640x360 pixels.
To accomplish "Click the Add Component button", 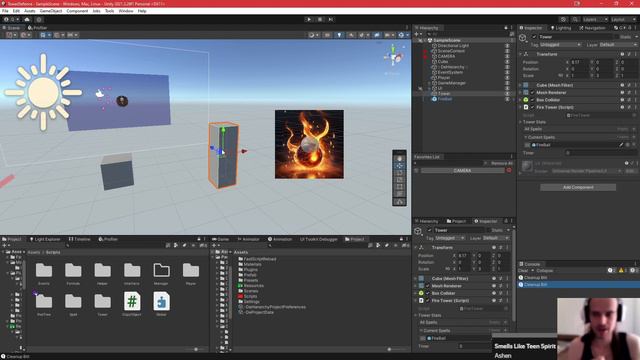I will 578,187.
